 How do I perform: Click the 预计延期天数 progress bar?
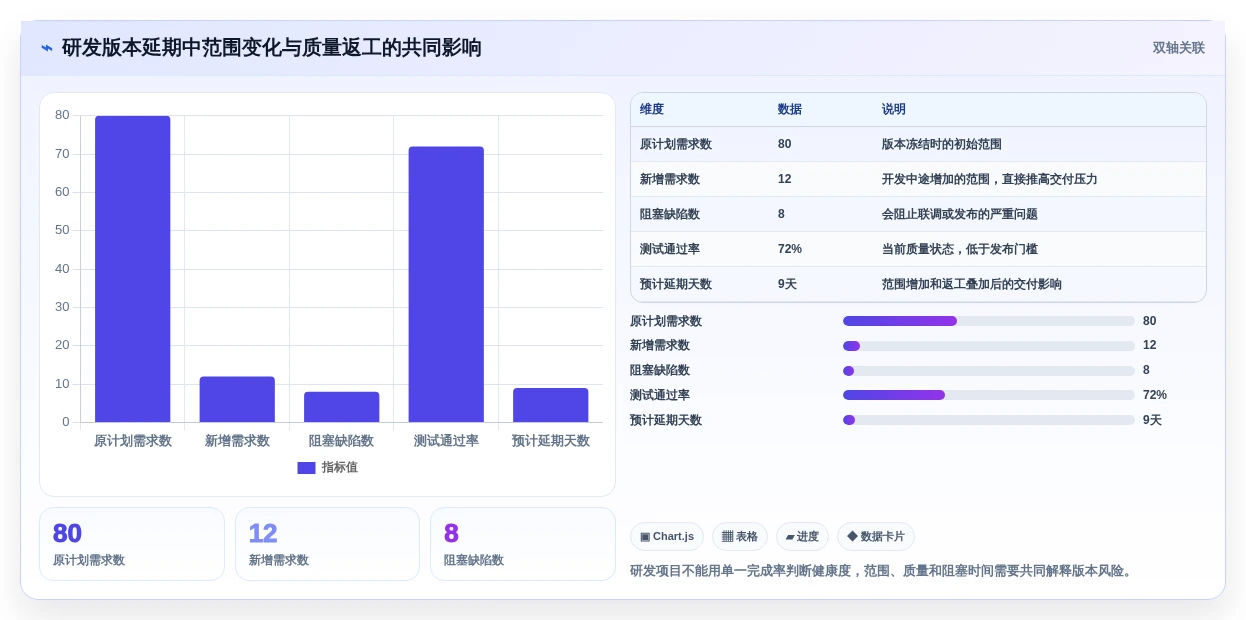pos(989,420)
